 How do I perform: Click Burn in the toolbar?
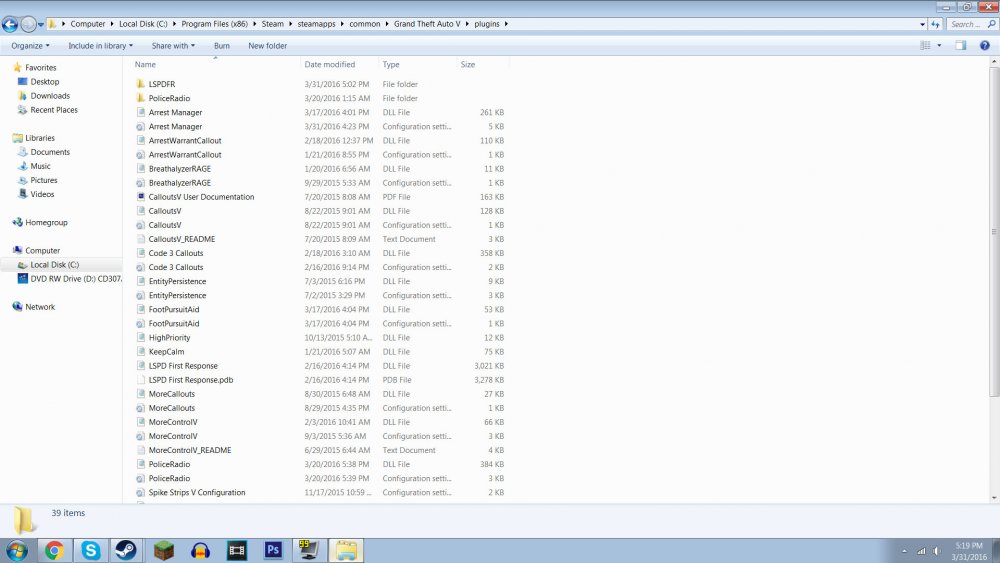[222, 46]
